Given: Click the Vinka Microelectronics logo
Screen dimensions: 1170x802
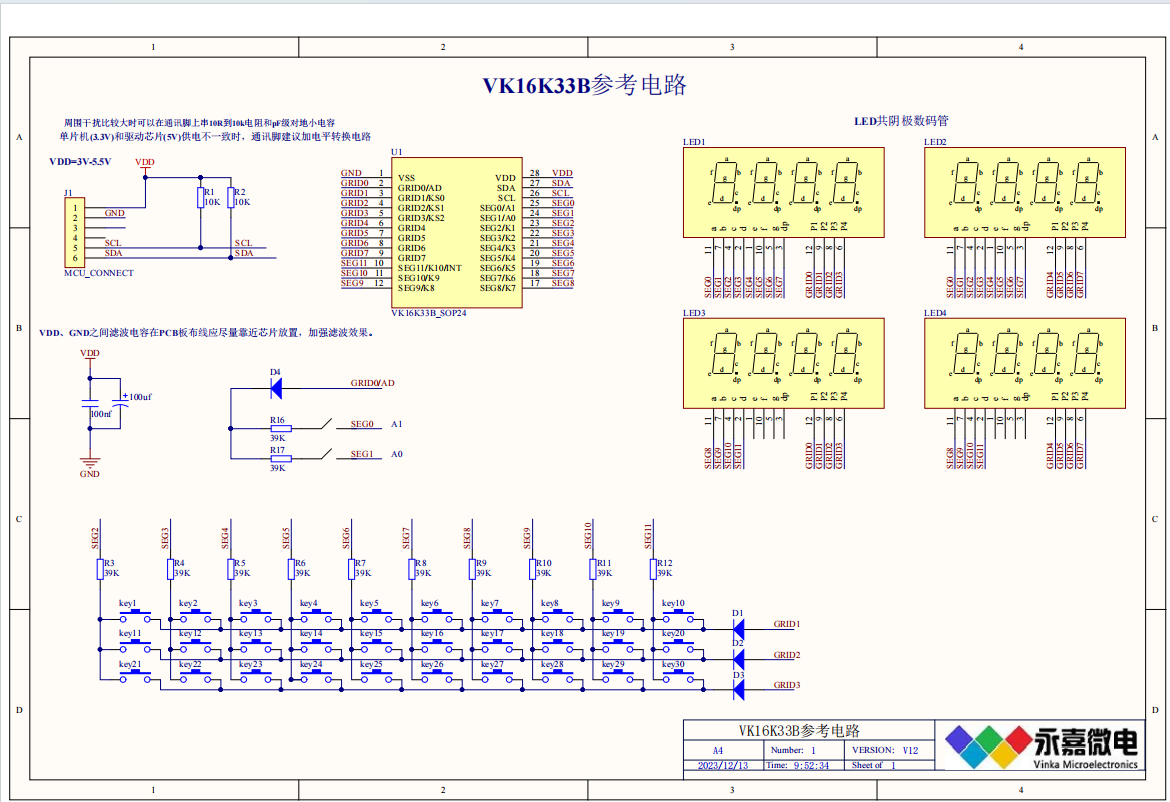Looking at the screenshot, I should 1041,746.
